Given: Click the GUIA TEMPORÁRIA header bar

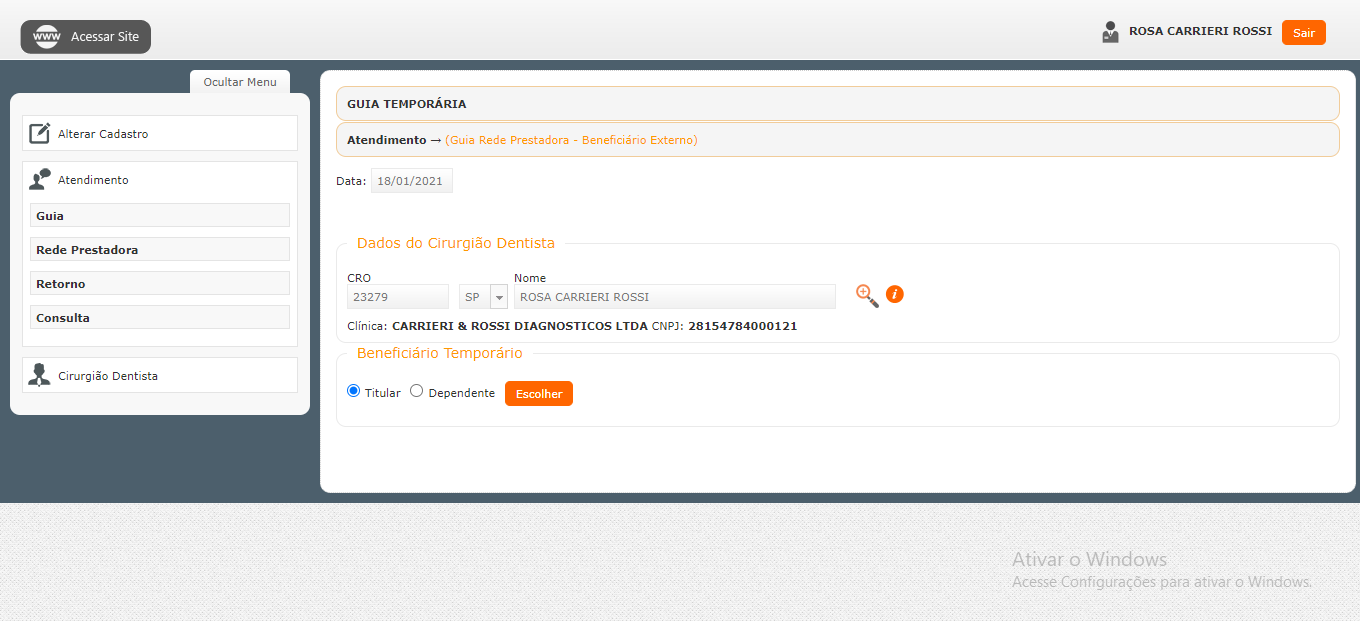Looking at the screenshot, I should [837, 104].
